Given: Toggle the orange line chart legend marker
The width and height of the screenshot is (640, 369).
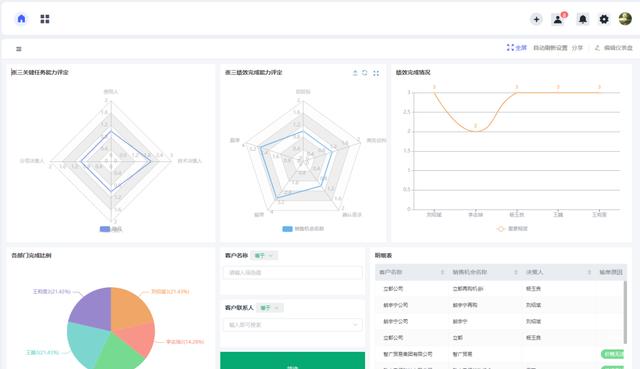Looking at the screenshot, I should pyautogui.click(x=501, y=229).
